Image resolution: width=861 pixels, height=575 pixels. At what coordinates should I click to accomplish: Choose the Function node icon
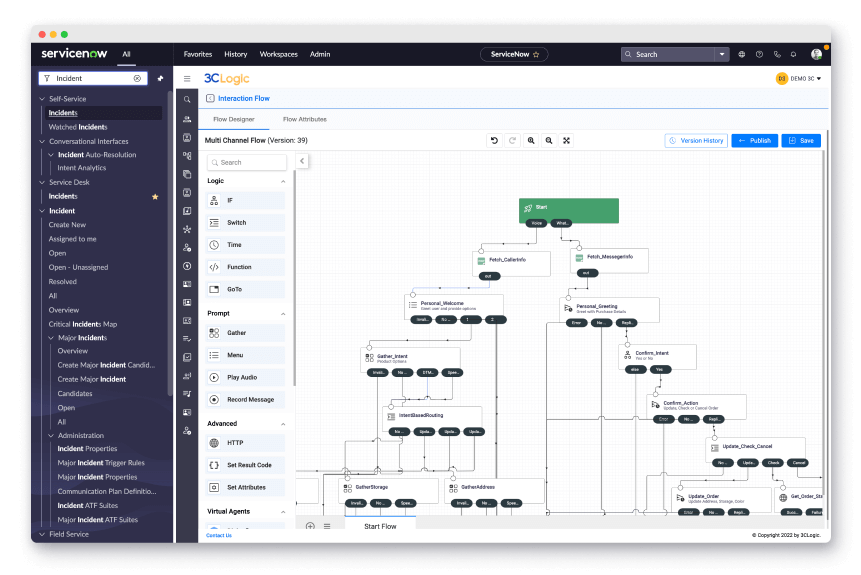(214, 267)
